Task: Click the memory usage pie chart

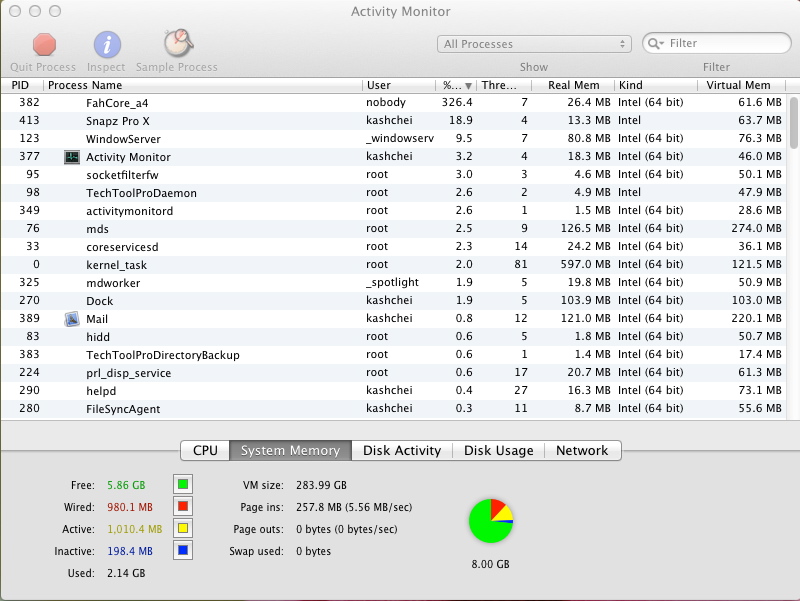Action: click(x=491, y=521)
